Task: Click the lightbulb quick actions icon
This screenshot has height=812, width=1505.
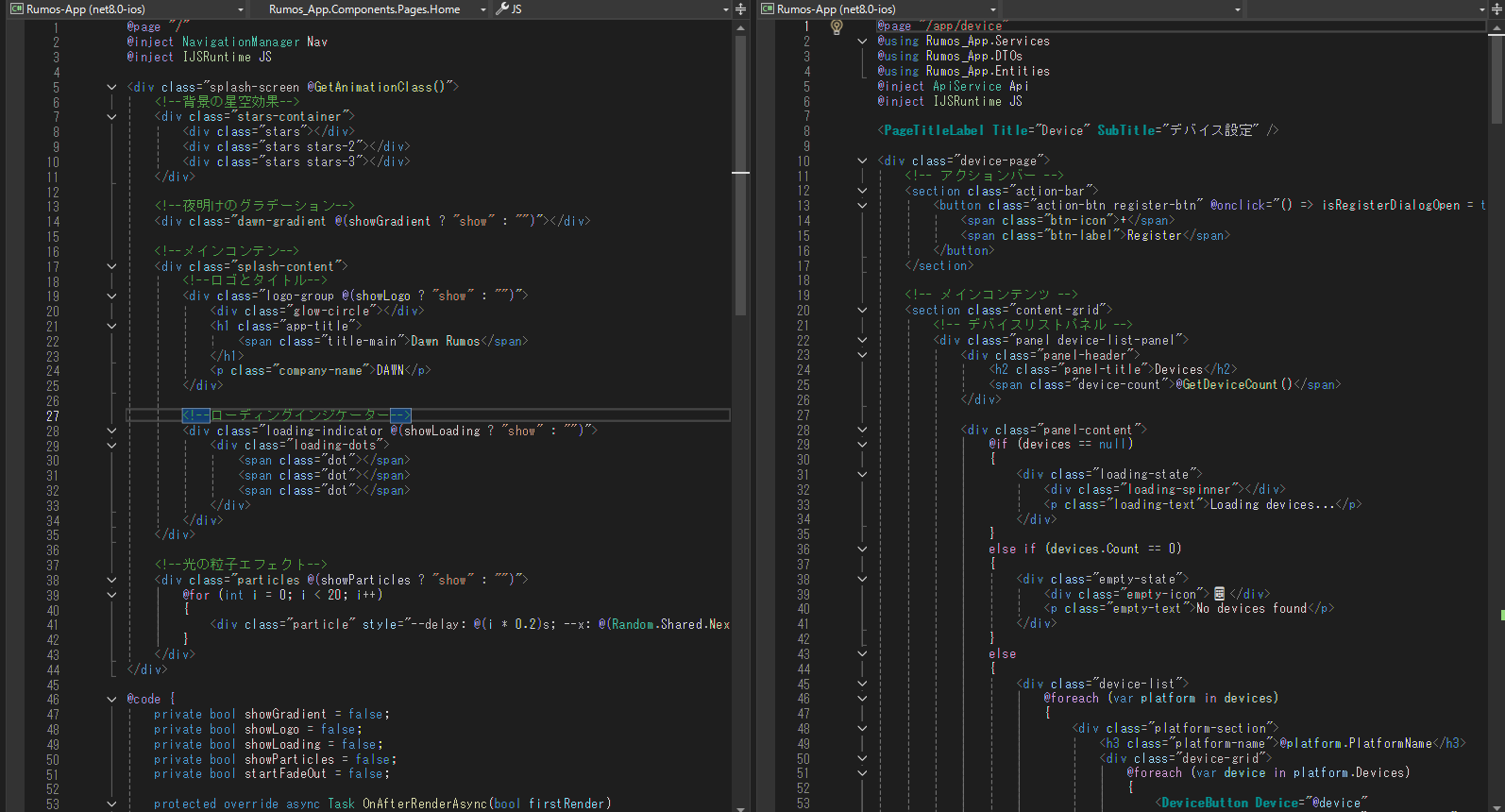Action: coord(836,27)
